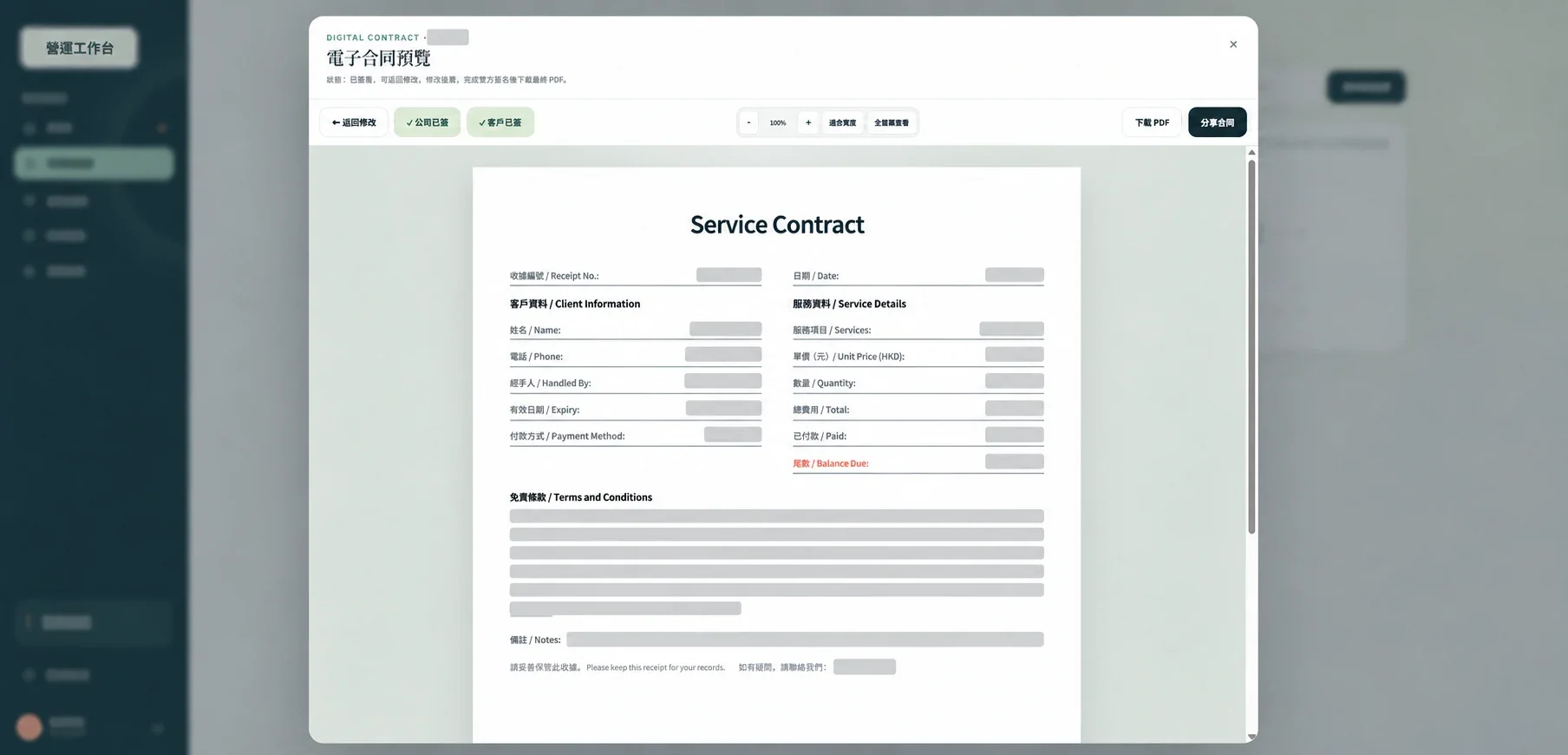Screen dimensions: 1568x755
Task: Select the 已付款 / Paid label
Action: pyautogui.click(x=820, y=437)
